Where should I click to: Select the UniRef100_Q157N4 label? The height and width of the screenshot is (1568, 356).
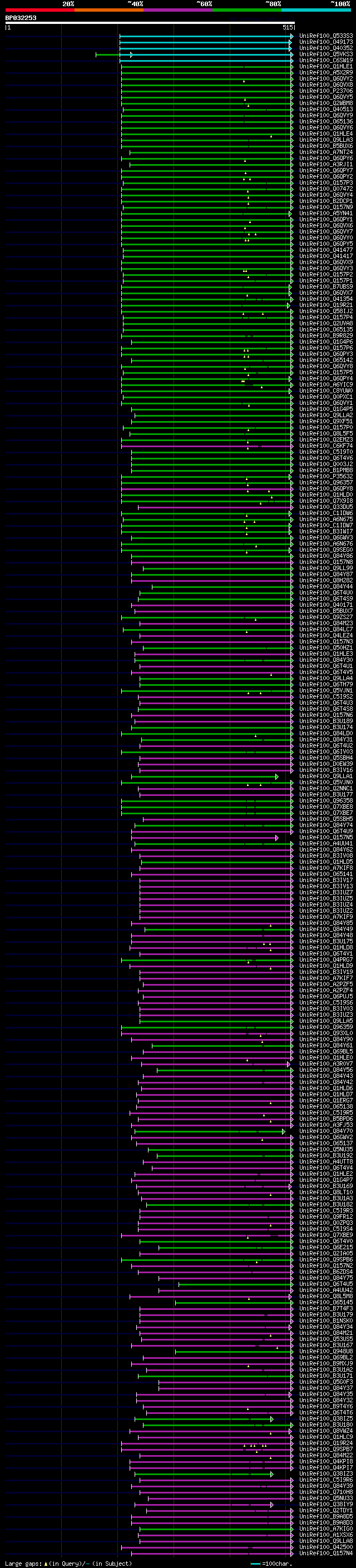326,1554
